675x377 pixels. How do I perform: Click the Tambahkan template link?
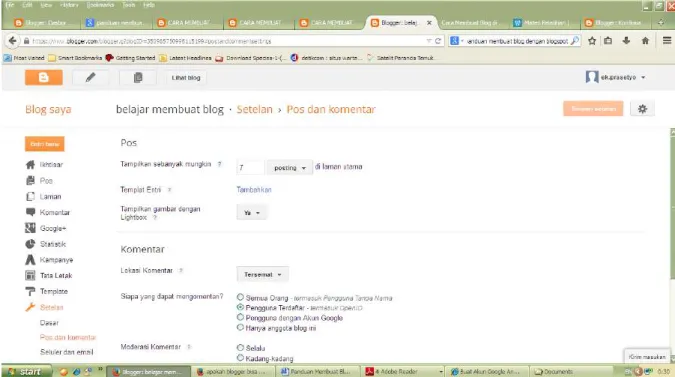pyautogui.click(x=254, y=189)
